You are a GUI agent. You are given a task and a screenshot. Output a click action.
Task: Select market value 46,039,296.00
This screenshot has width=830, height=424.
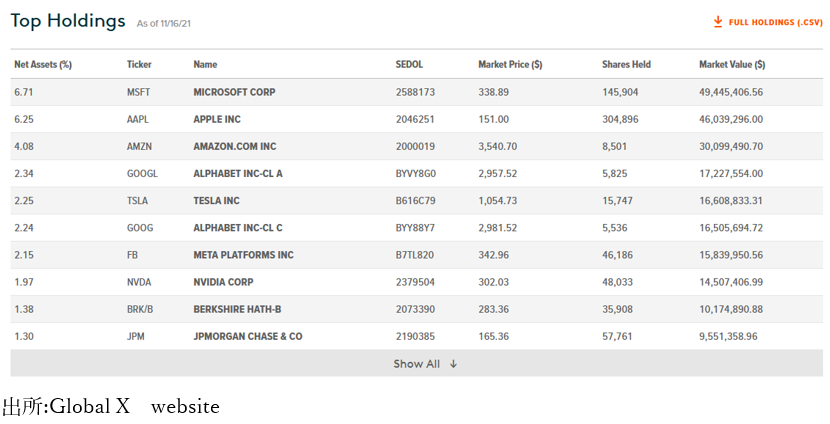click(731, 119)
